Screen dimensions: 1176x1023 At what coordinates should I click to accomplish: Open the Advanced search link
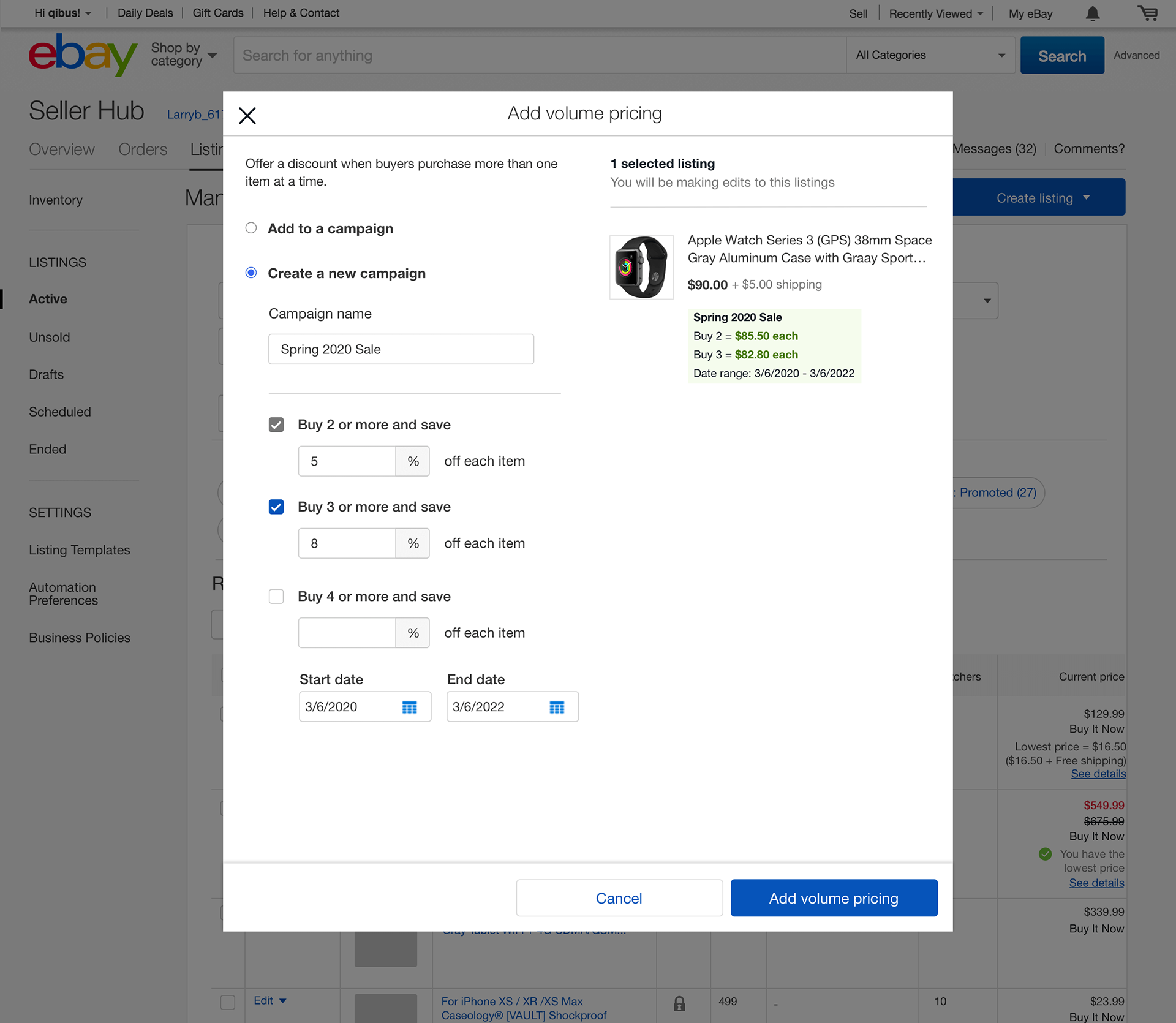[1136, 55]
